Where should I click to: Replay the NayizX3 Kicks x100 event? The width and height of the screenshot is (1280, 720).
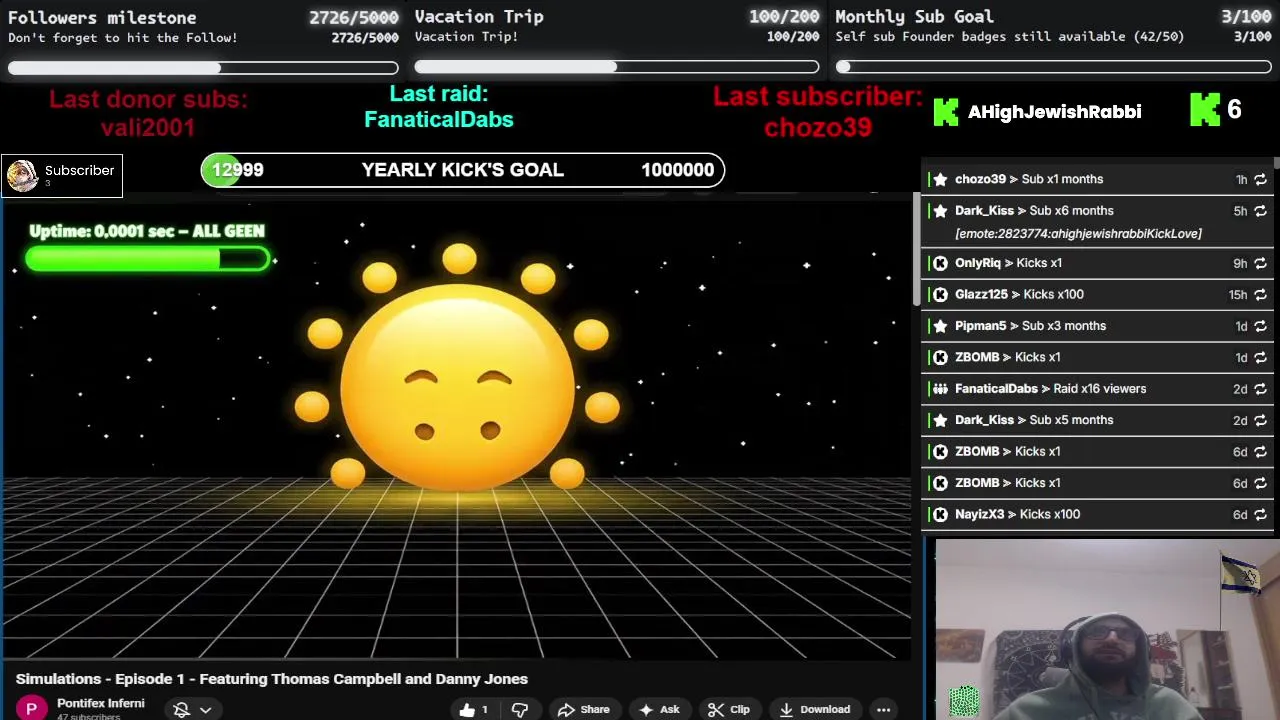(x=1260, y=514)
